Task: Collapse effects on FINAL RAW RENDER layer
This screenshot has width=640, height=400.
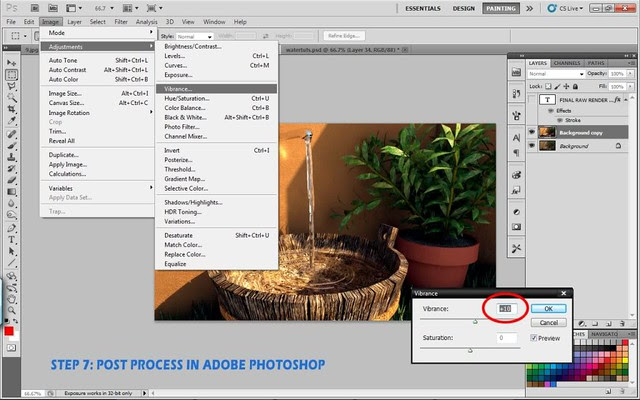Action: point(626,100)
